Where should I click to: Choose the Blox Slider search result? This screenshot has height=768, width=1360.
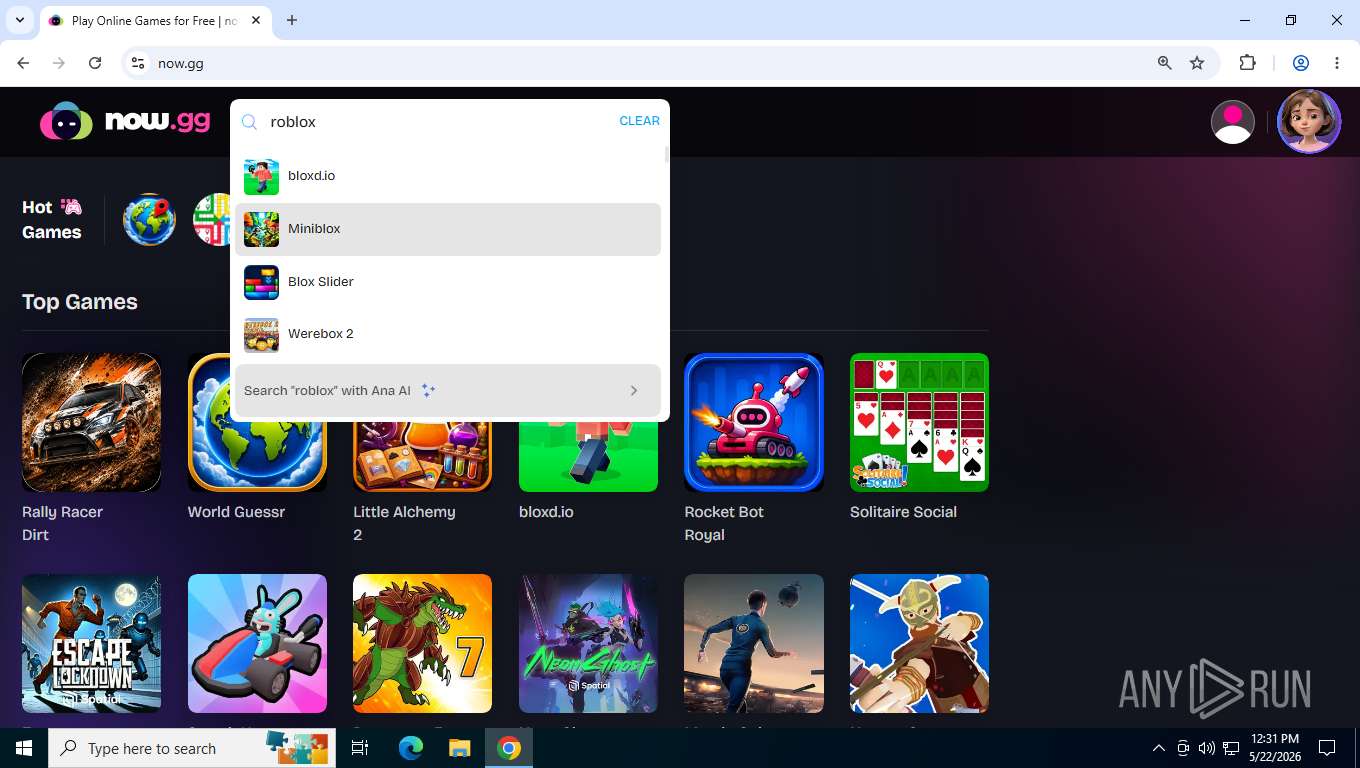coord(448,282)
